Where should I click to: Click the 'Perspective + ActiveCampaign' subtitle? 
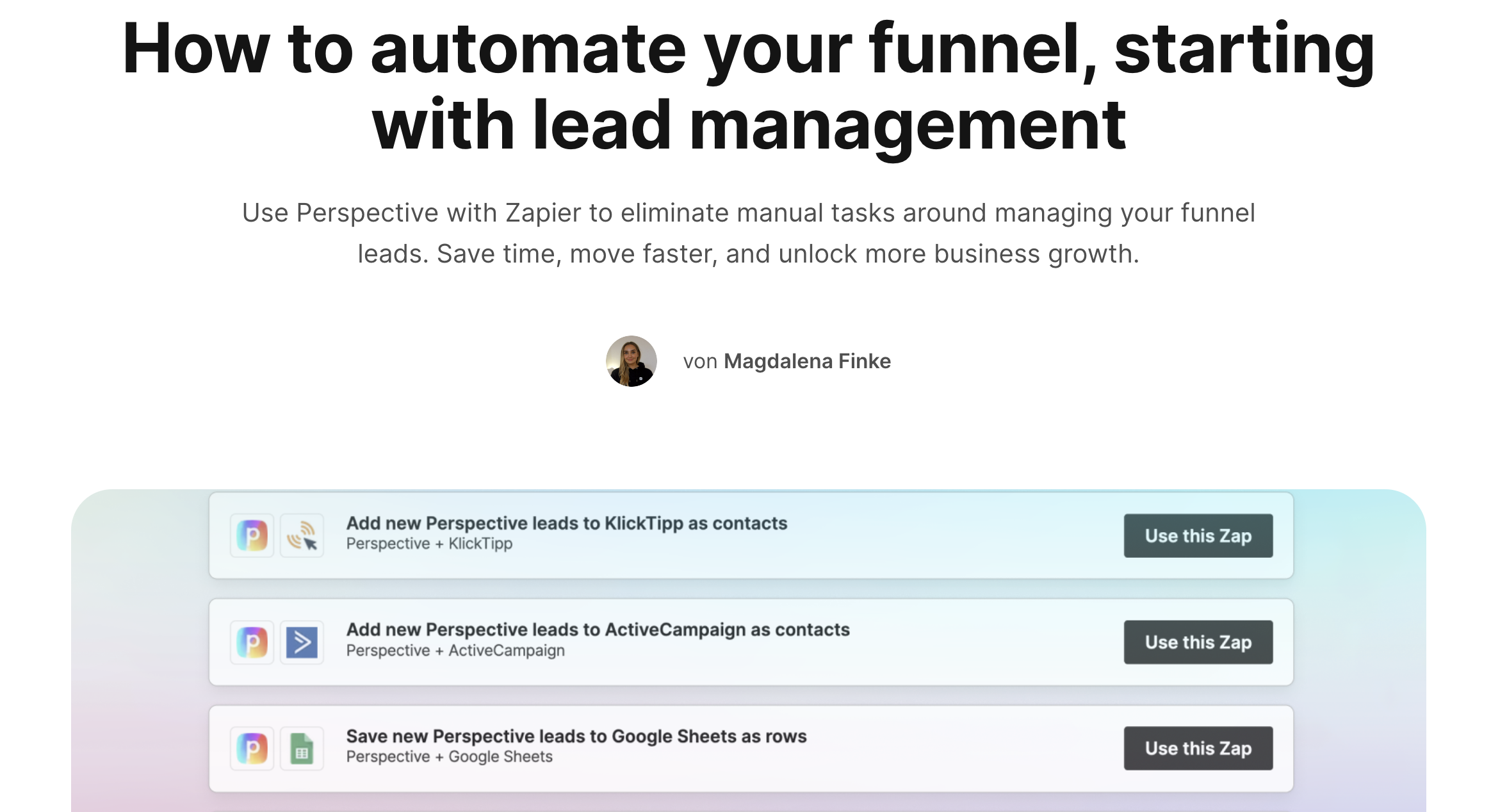coord(455,651)
